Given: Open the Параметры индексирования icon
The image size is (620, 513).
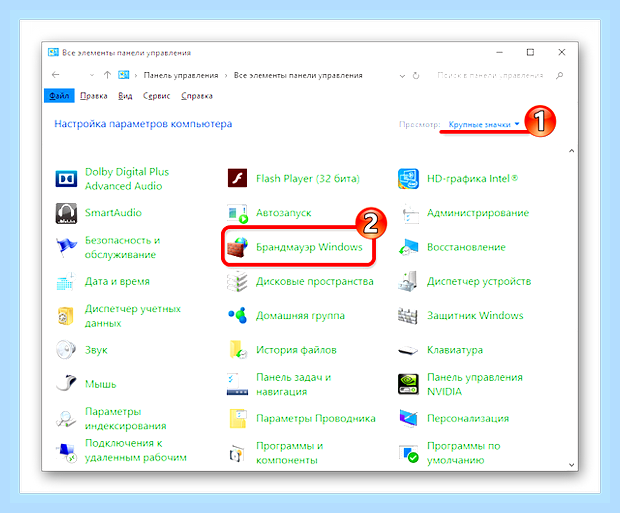Looking at the screenshot, I should point(66,418).
